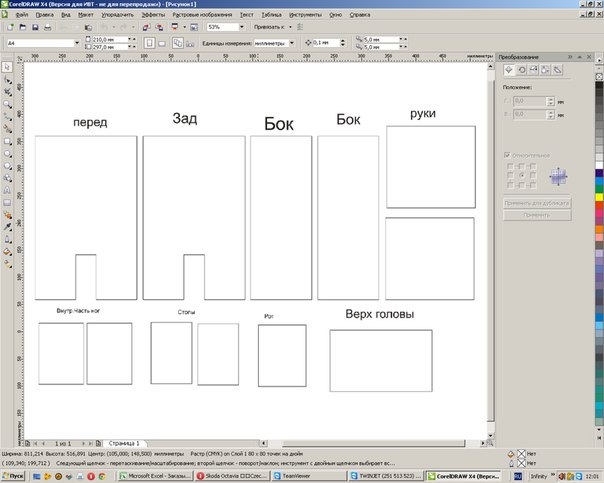
Task: Select the Ellipse tool
Action: pyautogui.click(x=7, y=154)
